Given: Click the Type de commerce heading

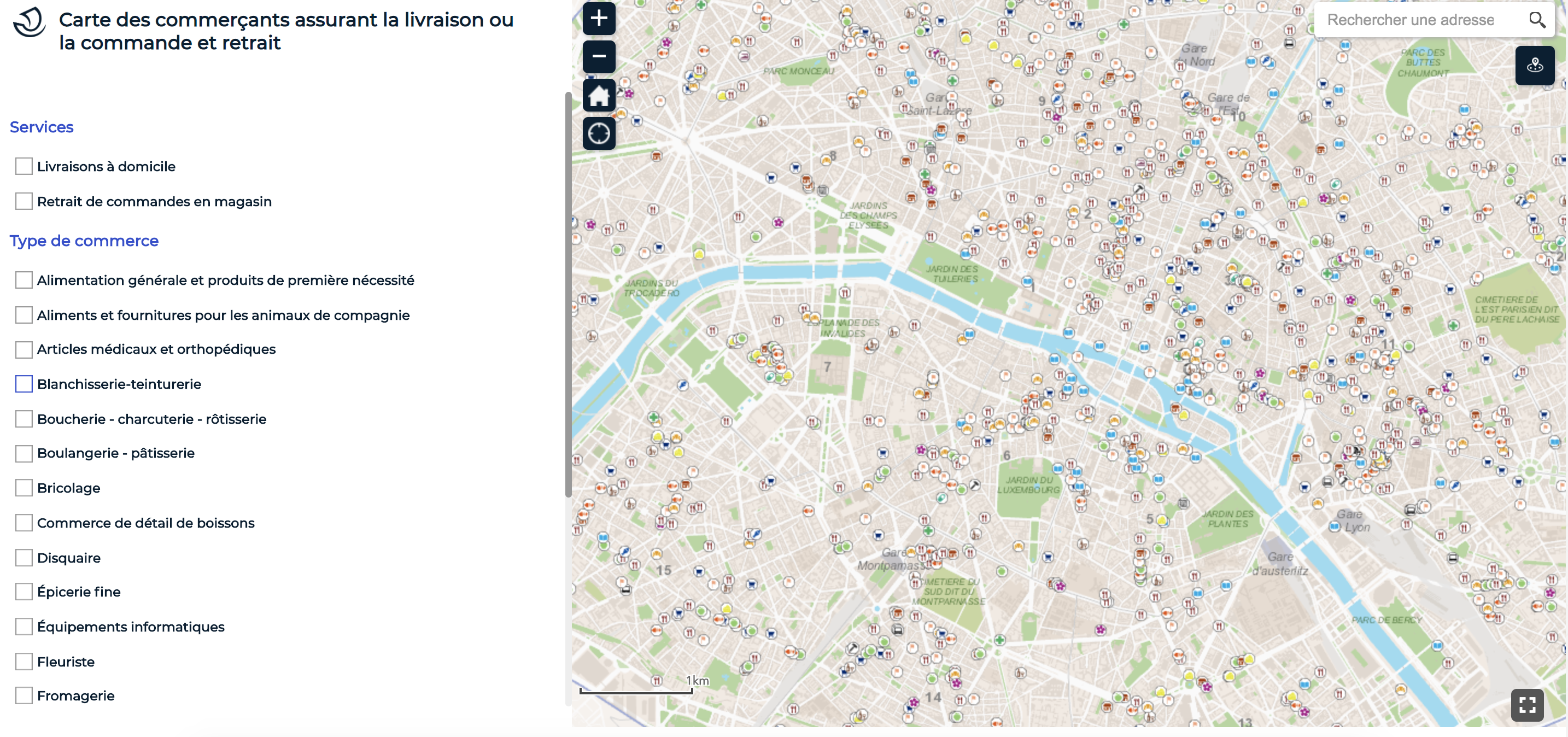Looking at the screenshot, I should (x=84, y=241).
